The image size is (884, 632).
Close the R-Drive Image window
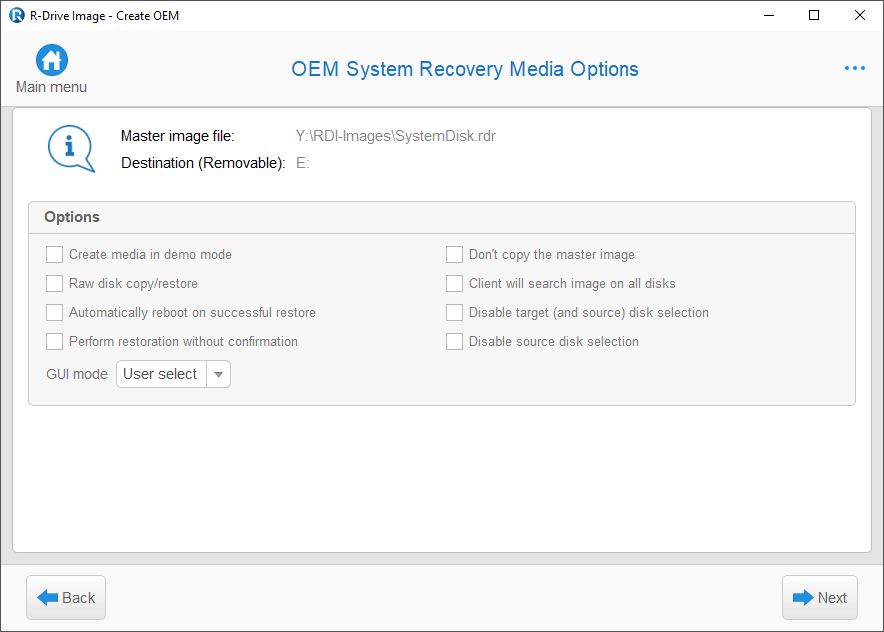click(x=860, y=15)
